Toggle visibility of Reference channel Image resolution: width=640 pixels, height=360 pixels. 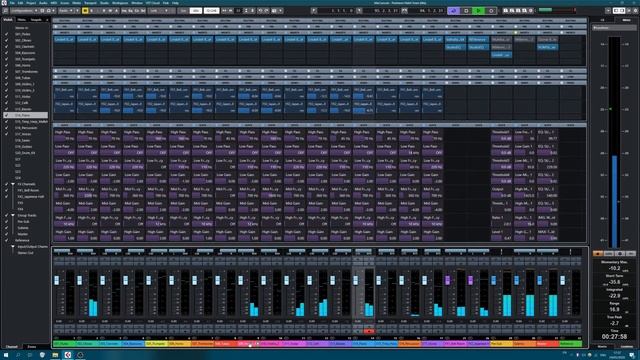tap(6, 240)
